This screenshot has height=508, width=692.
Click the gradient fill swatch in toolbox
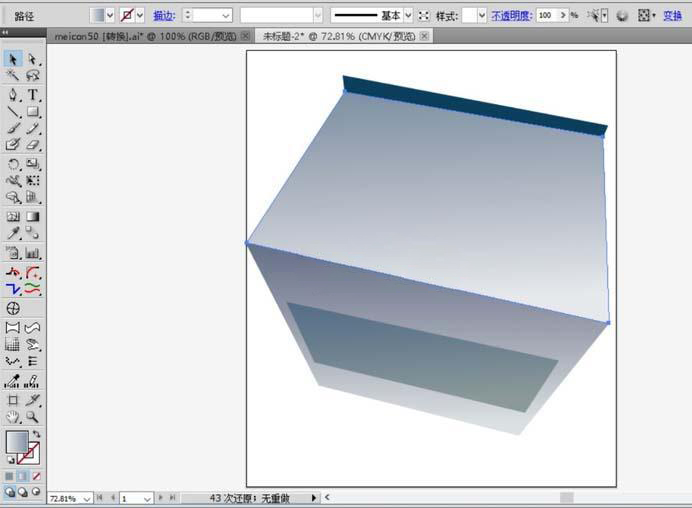(16, 441)
